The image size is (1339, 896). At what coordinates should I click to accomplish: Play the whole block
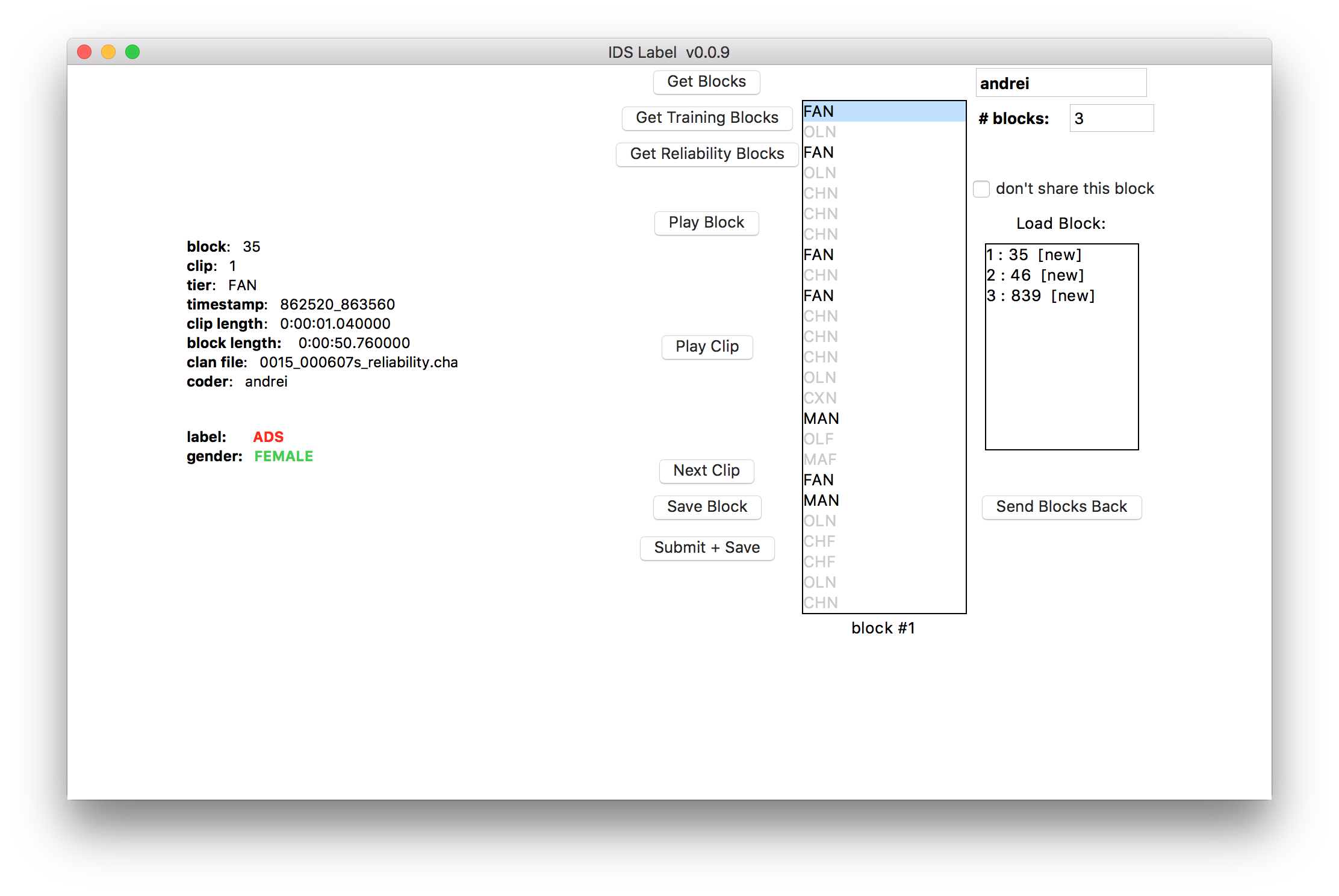pos(706,223)
